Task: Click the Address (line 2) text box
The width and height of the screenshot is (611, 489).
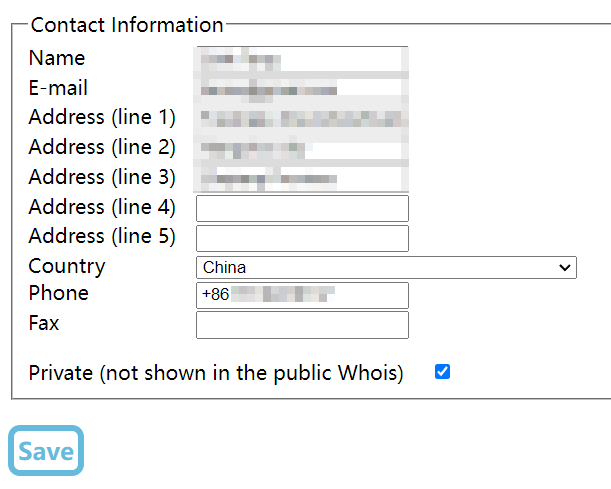Action: tap(302, 149)
